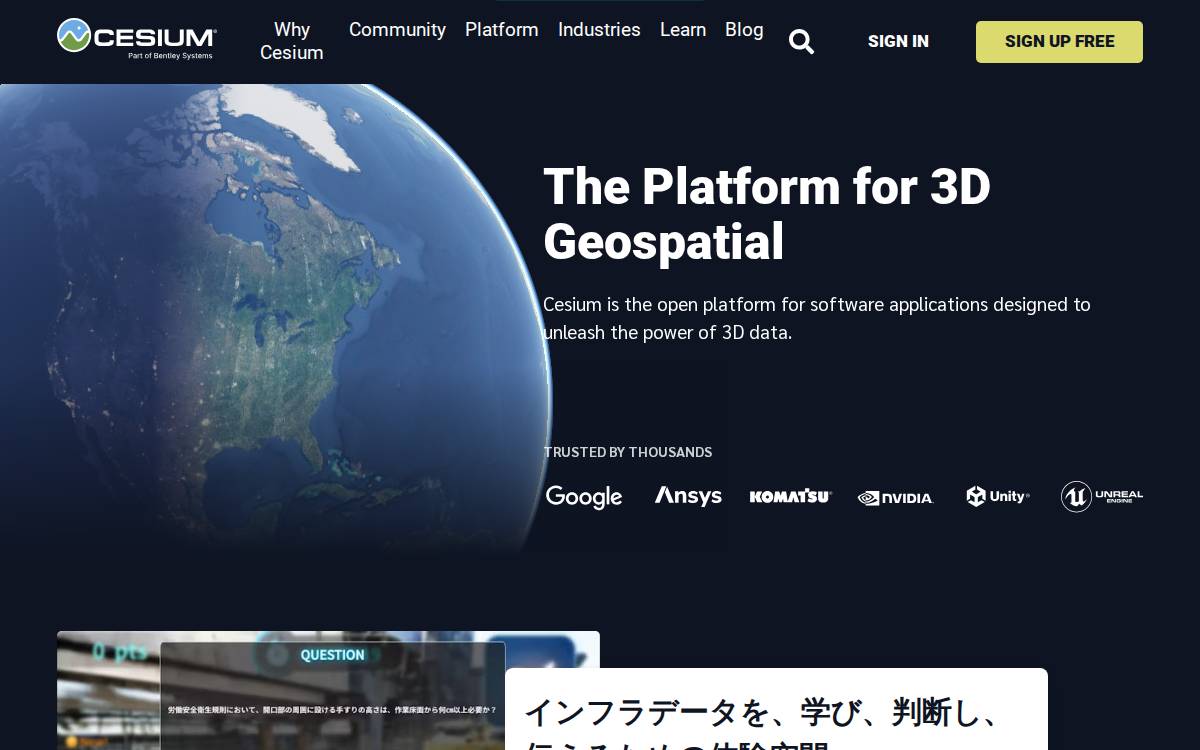The width and height of the screenshot is (1200, 750).
Task: Click the NVIDIA logo
Action: [x=895, y=498]
